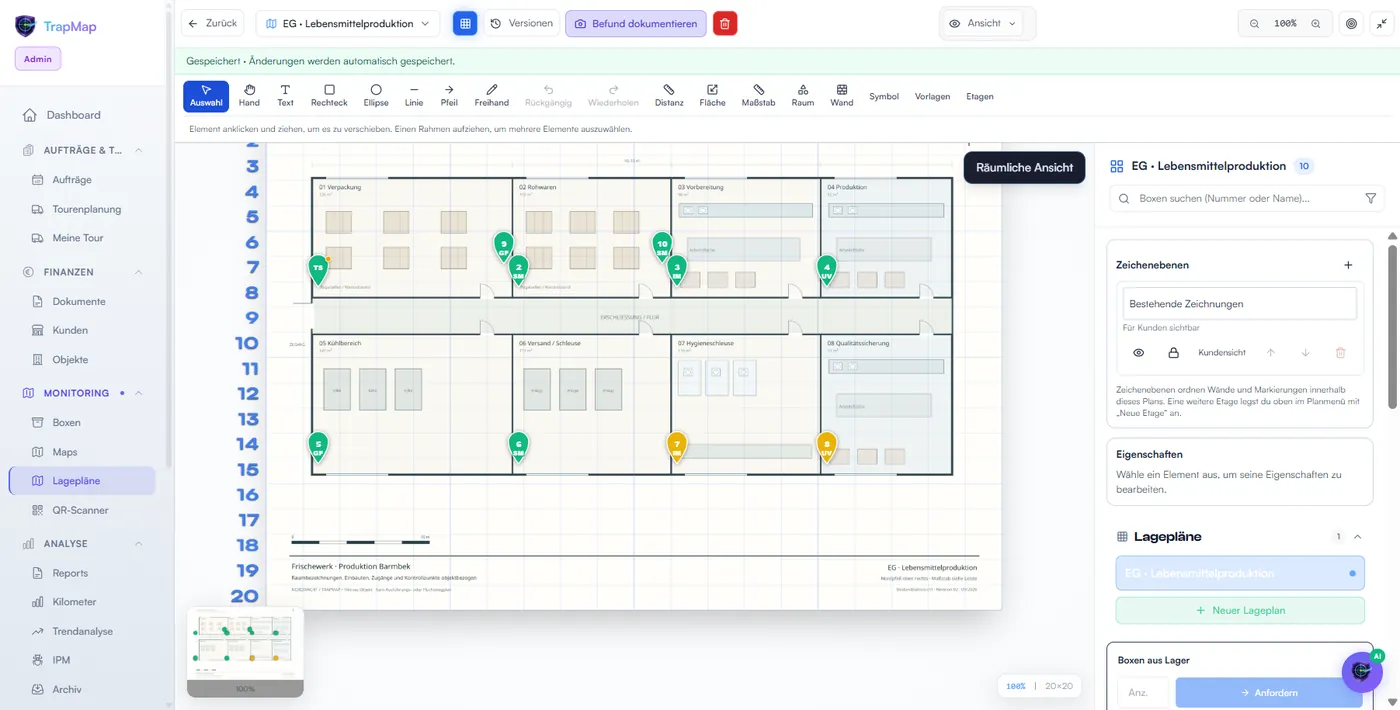Viewport: 1400px width, 710px height.
Task: Select the Fläche area tool
Action: [712, 96]
